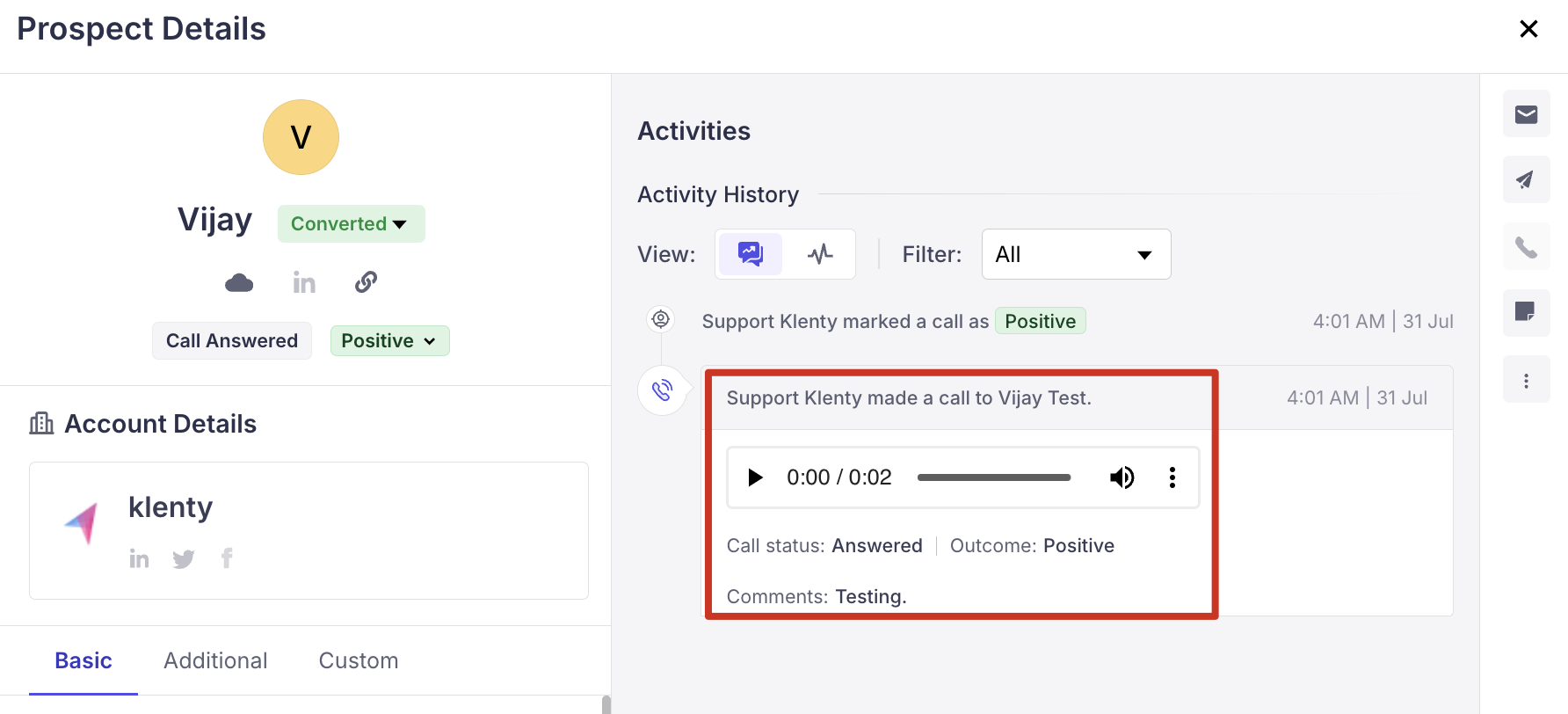
Task: Mute the call recording audio
Action: click(x=1122, y=477)
